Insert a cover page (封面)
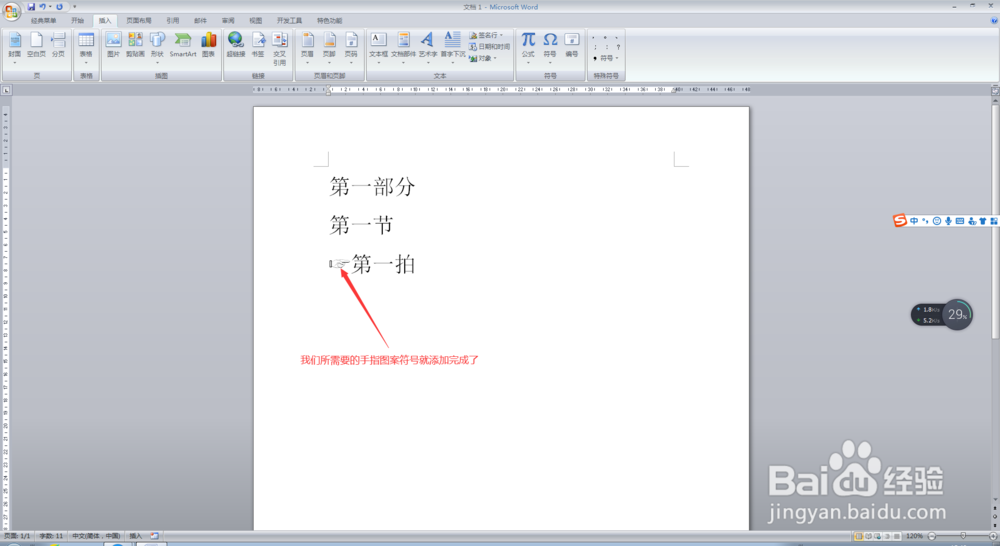The width and height of the screenshot is (1000, 546). tap(15, 48)
